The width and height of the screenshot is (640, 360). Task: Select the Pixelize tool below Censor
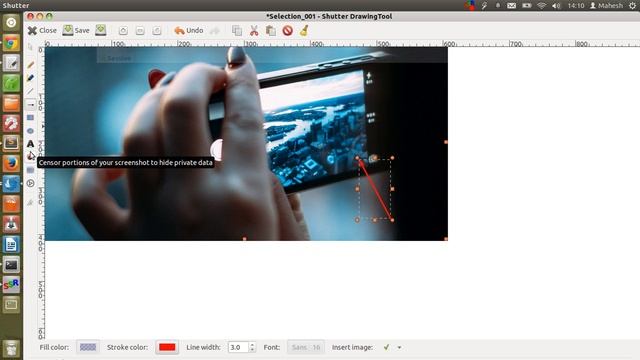pos(31,170)
